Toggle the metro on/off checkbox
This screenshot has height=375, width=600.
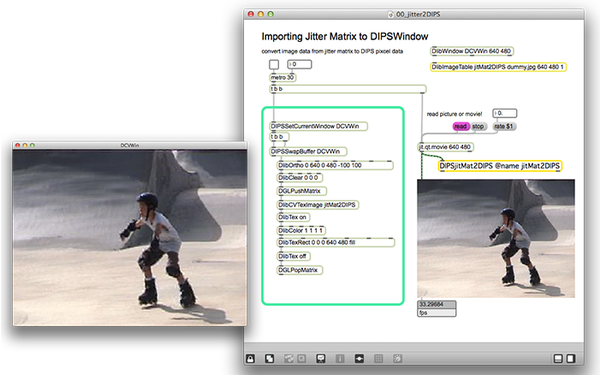274,65
